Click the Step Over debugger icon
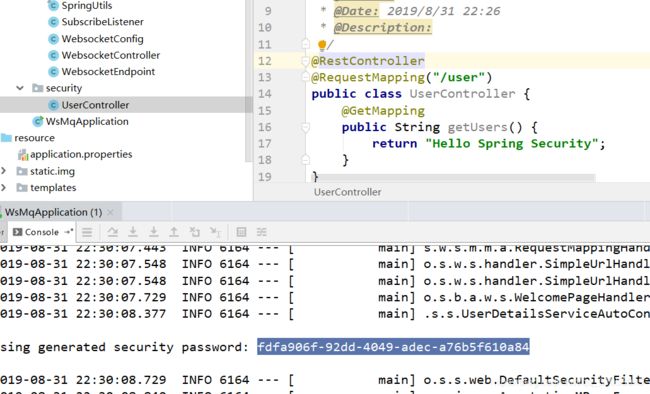650x394 pixels. point(112,232)
